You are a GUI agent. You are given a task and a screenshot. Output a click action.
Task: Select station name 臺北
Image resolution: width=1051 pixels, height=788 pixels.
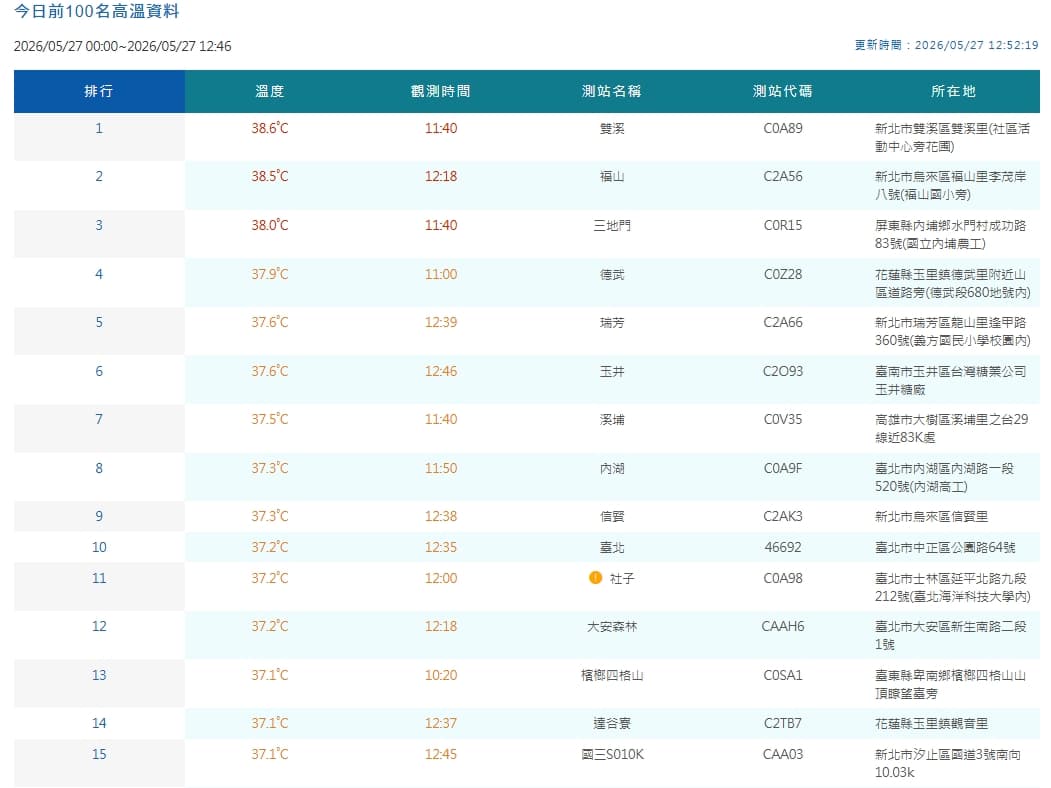point(612,547)
